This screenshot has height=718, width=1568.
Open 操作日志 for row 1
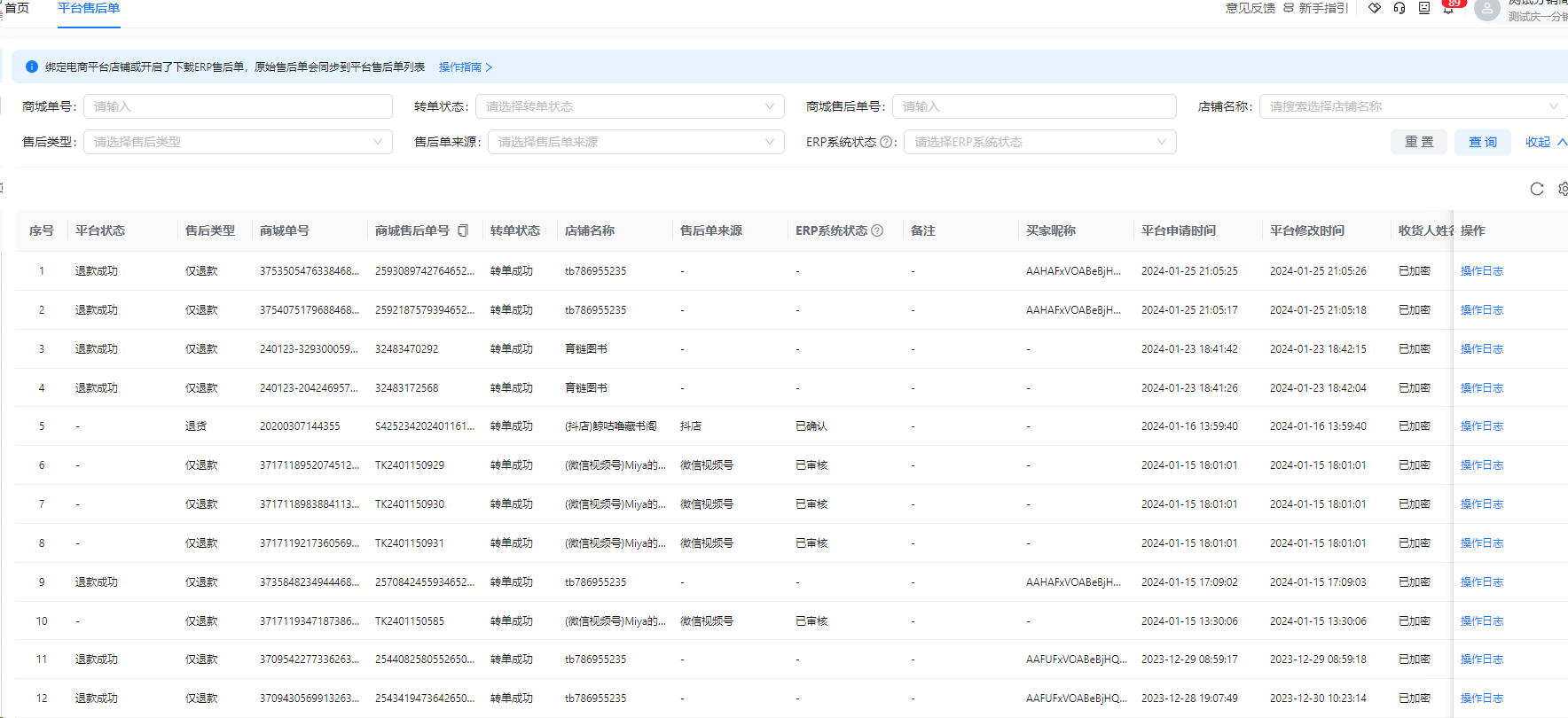[x=1482, y=271]
